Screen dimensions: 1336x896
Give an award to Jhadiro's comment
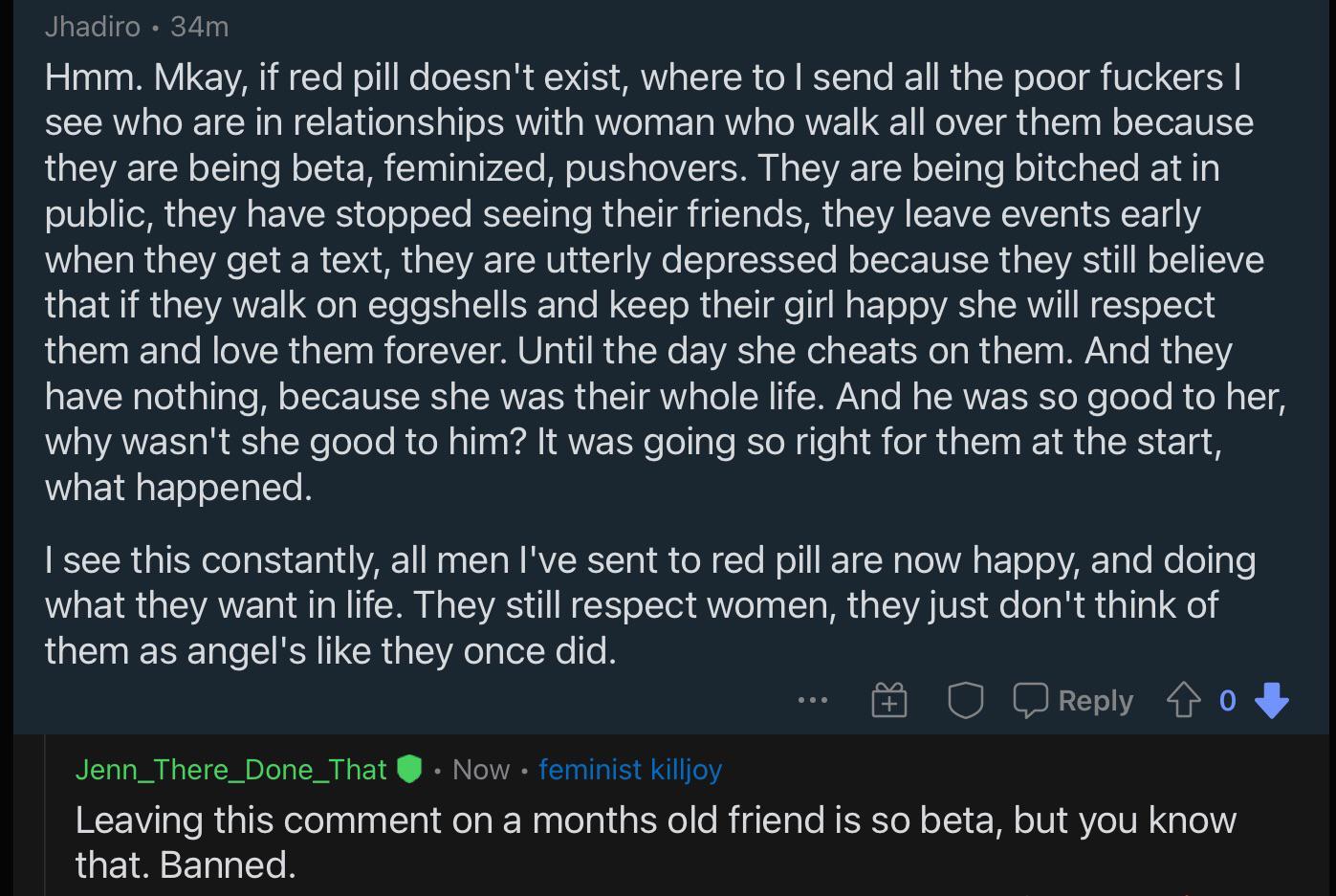pyautogui.click(x=890, y=699)
